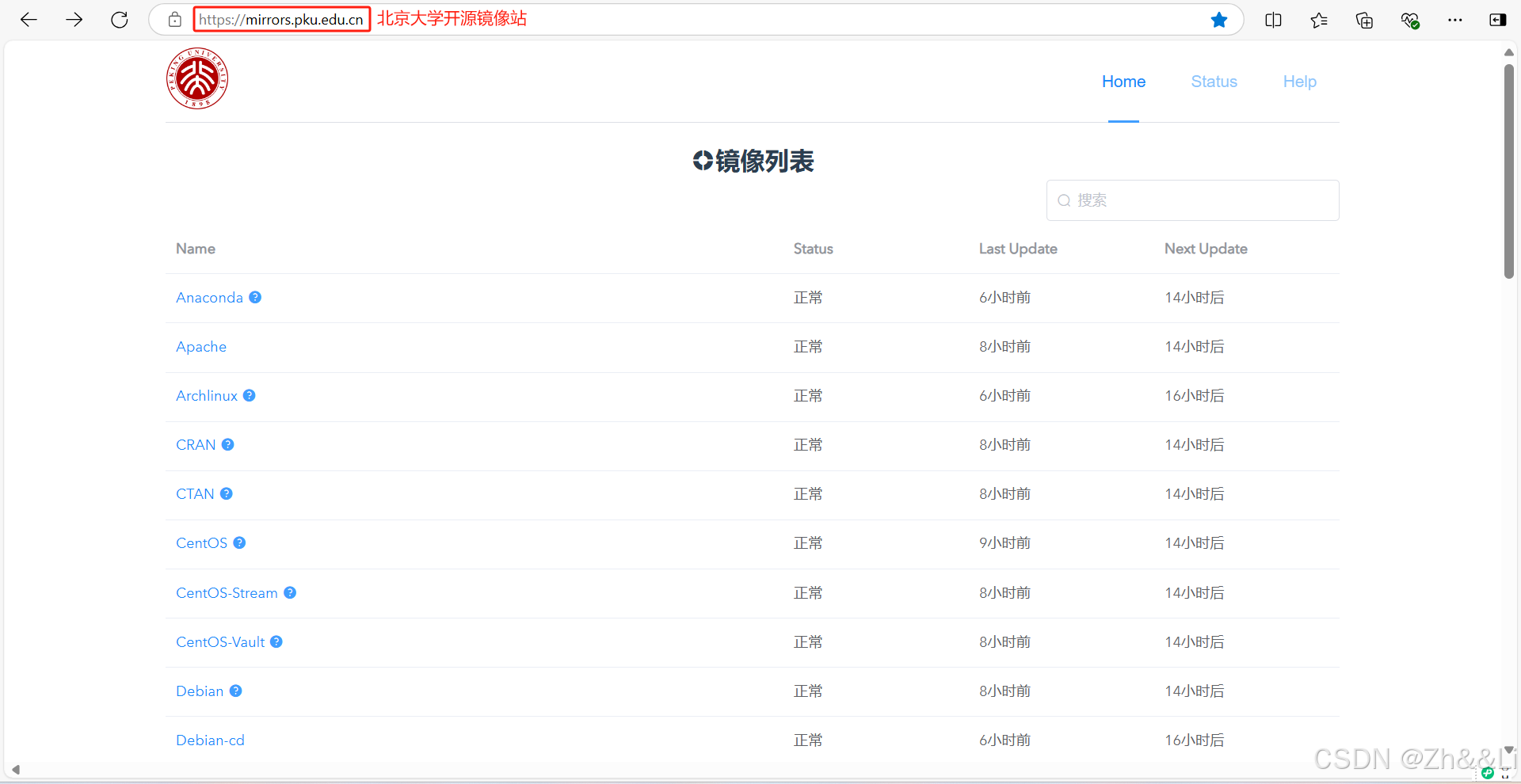
Task: Open the collections icon
Action: point(1364,20)
